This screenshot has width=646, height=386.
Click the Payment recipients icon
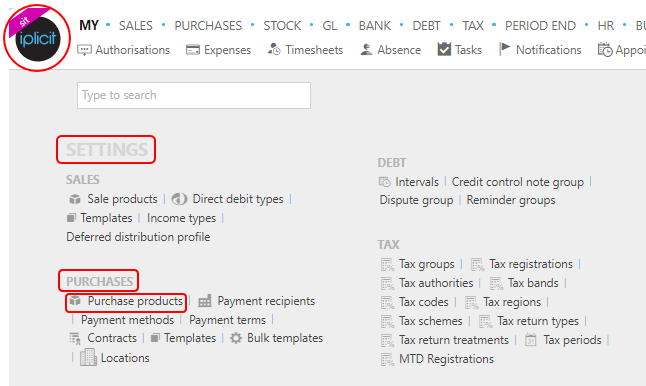[x=205, y=301]
